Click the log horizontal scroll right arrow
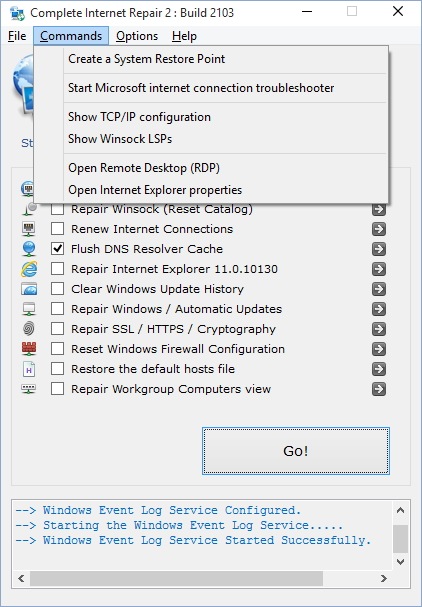 click(384, 579)
